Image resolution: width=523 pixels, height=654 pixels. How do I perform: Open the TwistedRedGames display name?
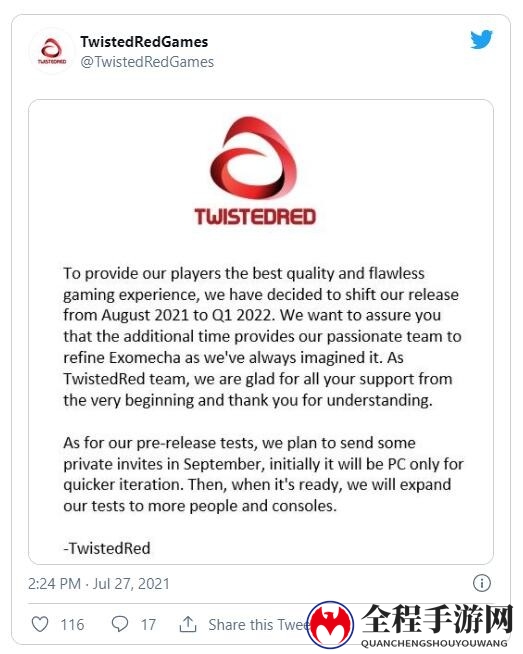pos(144,42)
